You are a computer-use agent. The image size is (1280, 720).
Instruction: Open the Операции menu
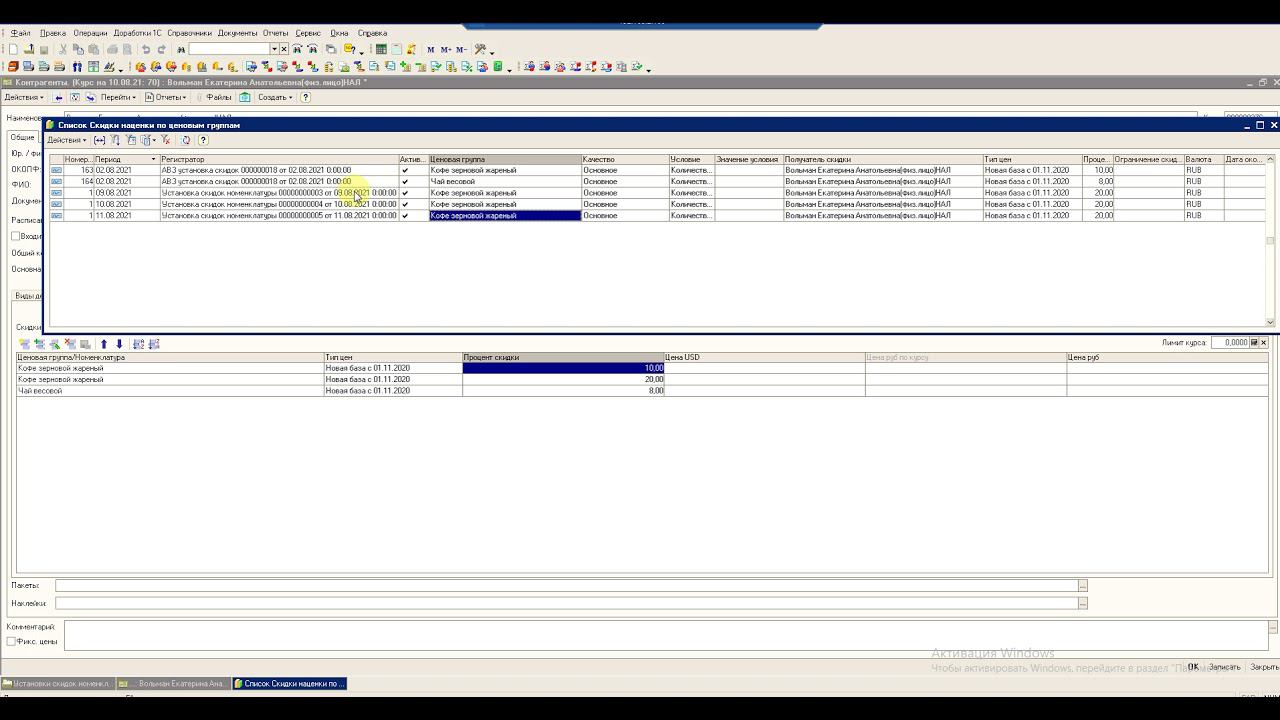[90, 33]
